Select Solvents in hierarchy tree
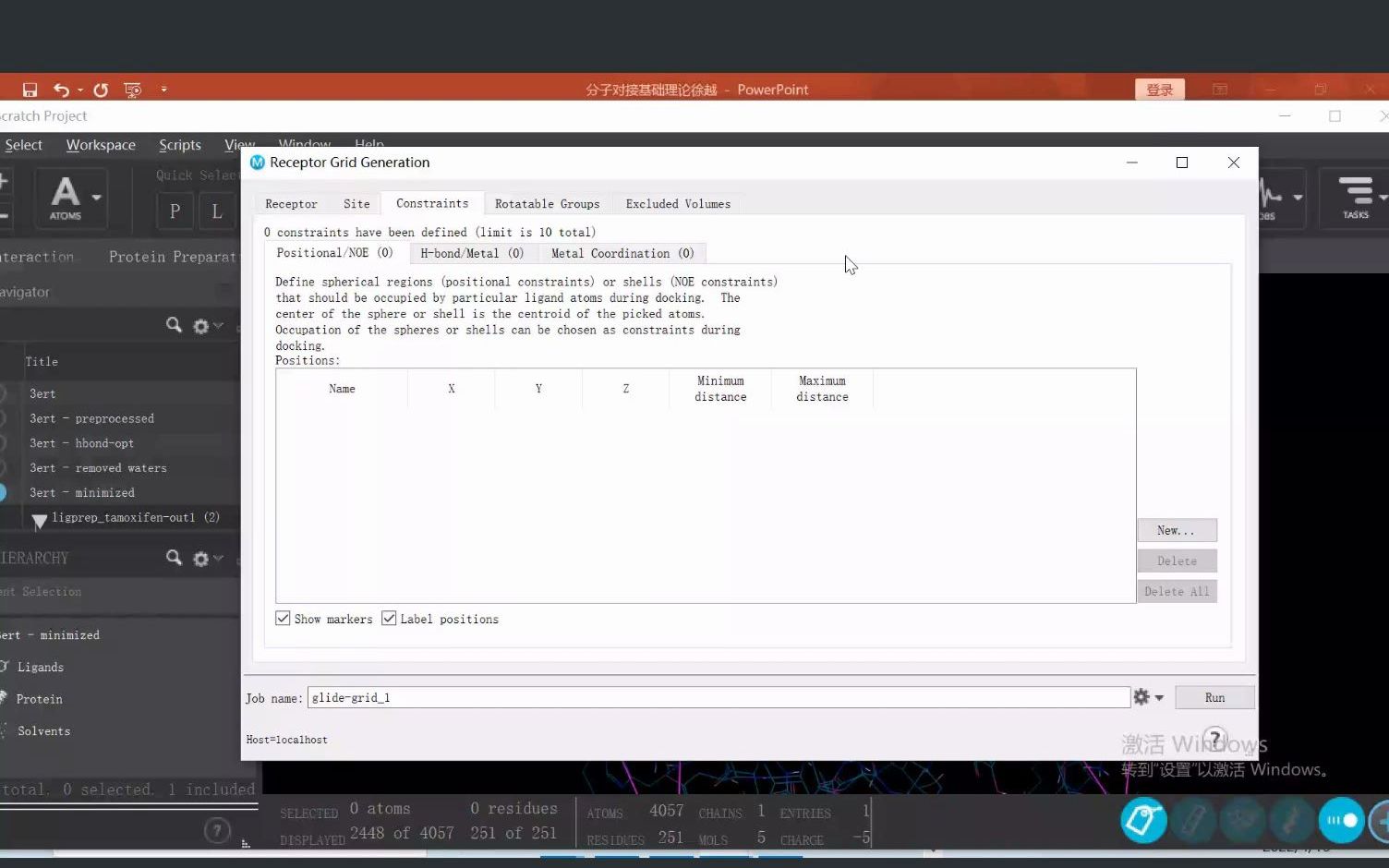 [43, 730]
